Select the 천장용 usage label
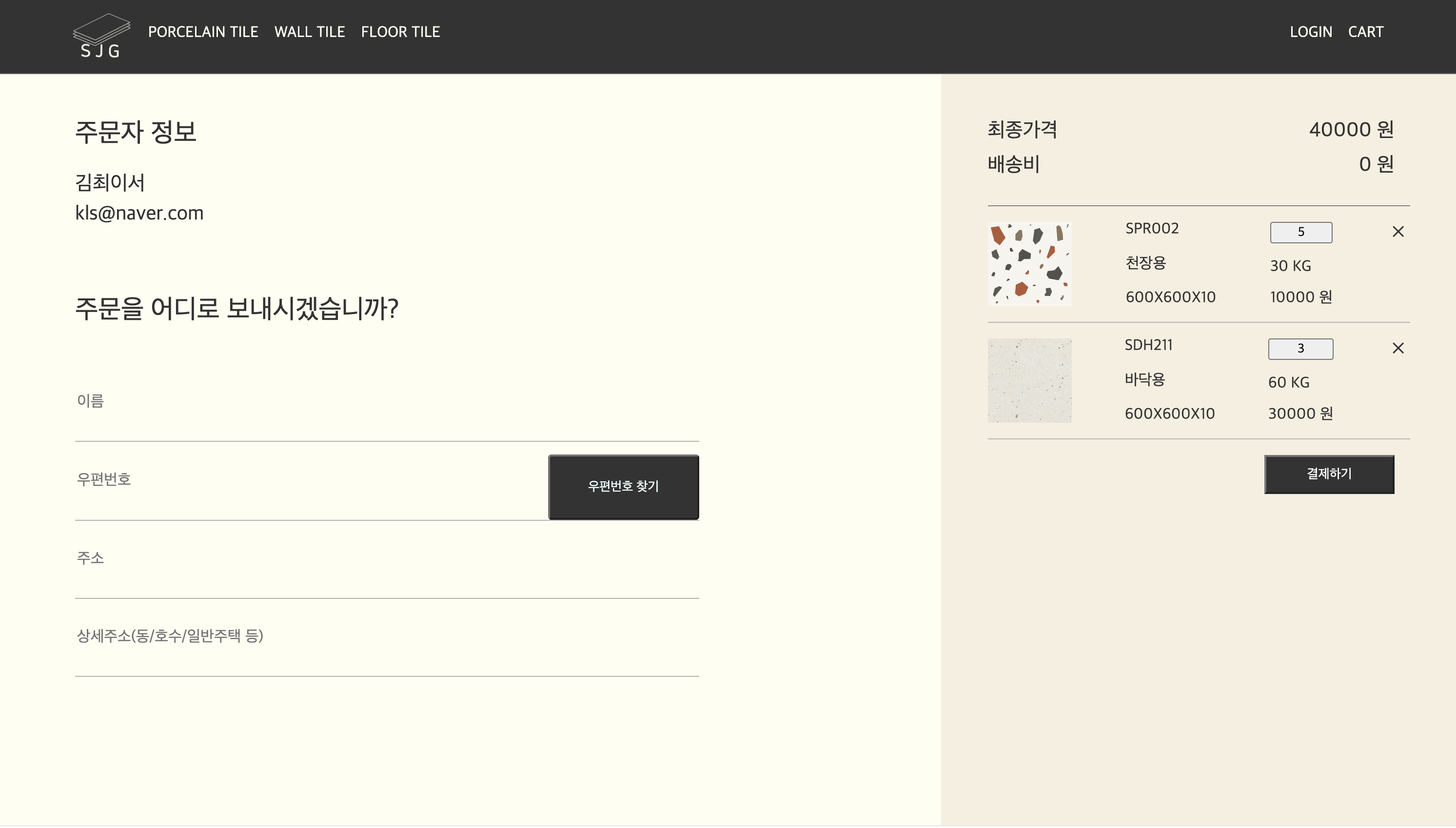Viewport: 1456px width, 828px height. tap(1145, 263)
